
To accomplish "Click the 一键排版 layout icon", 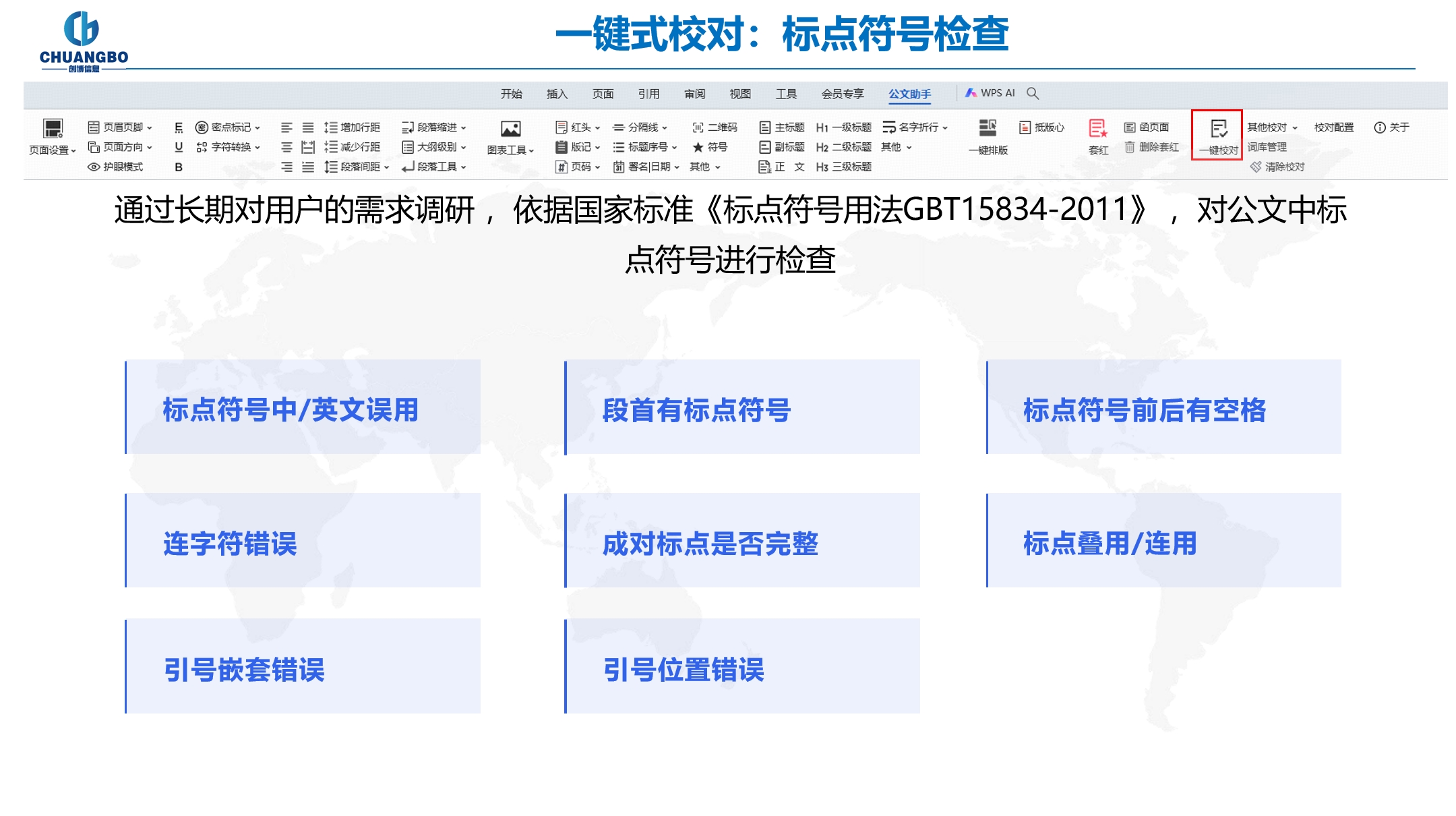I will pos(988,128).
